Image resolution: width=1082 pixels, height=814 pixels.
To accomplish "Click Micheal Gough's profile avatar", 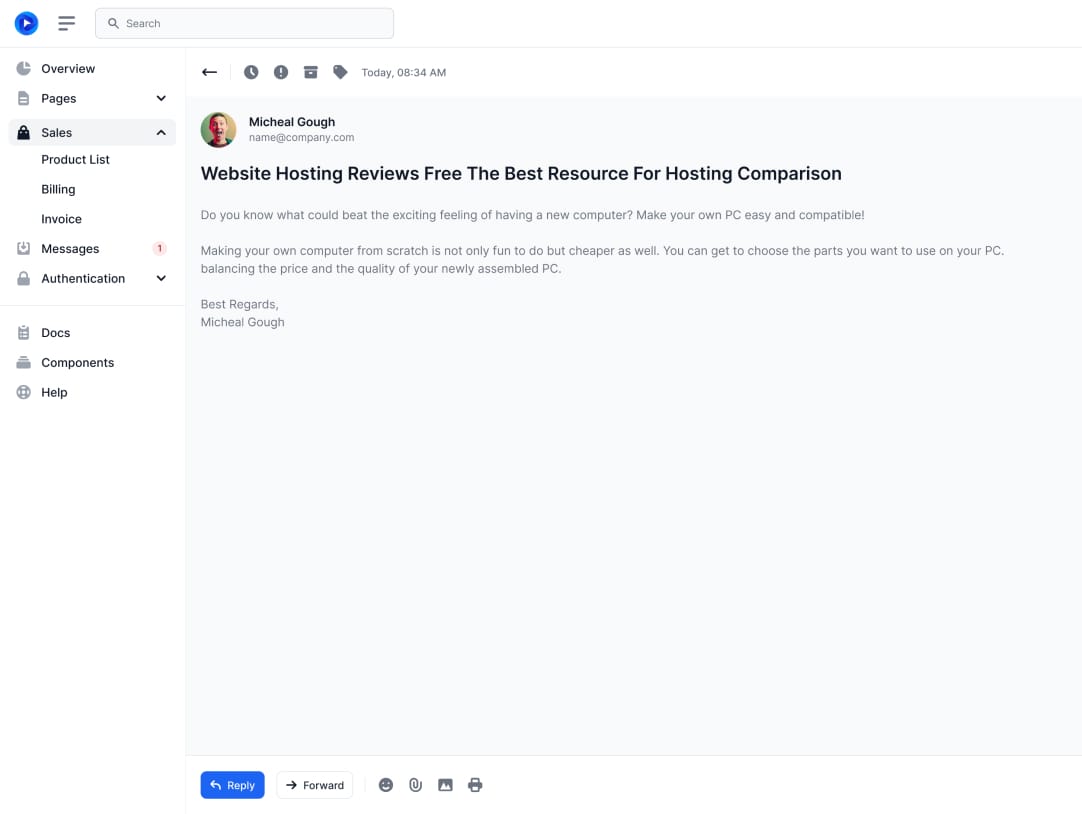I will [x=219, y=130].
